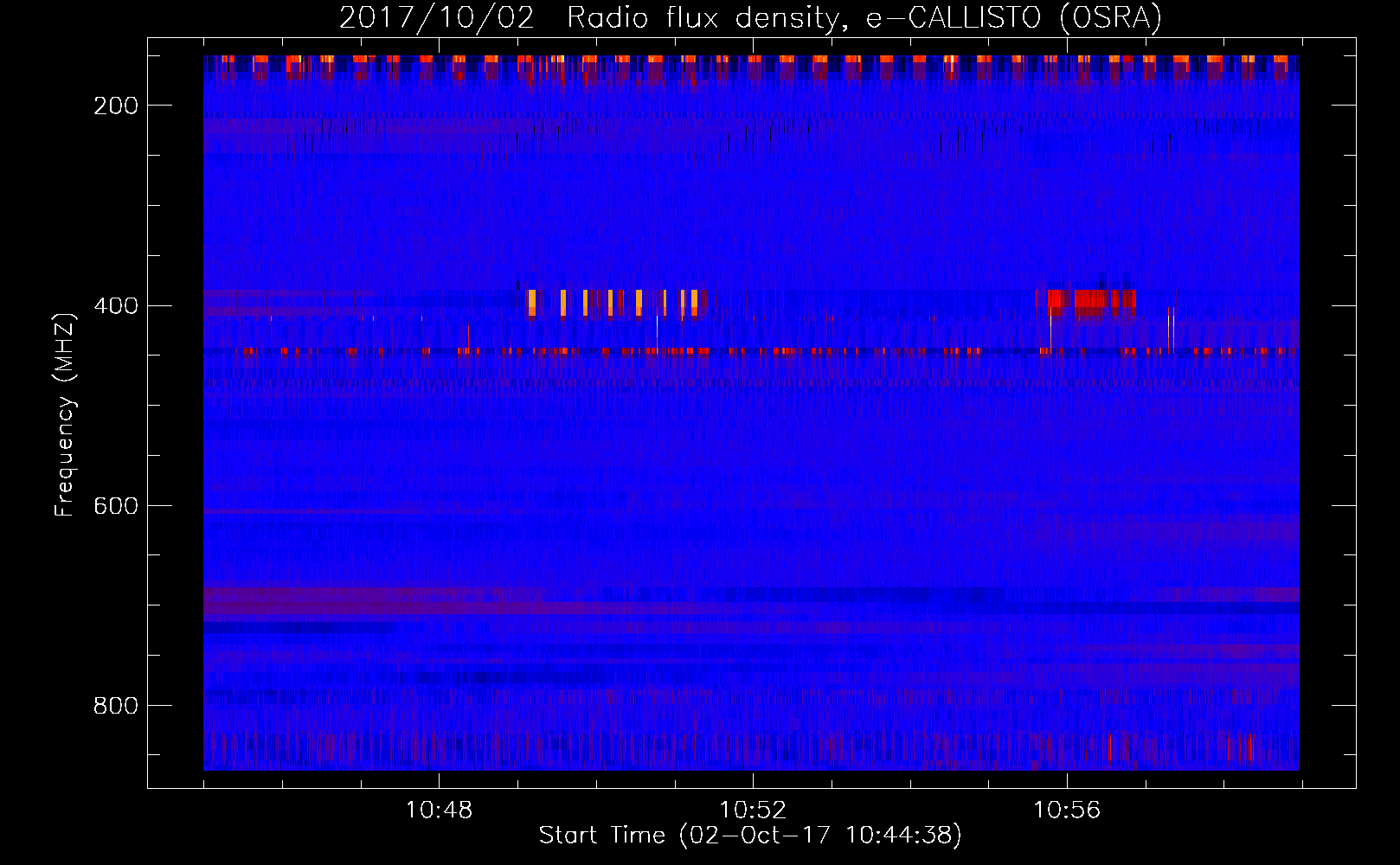Click the 10:52 time tick label
The width and height of the screenshot is (1400, 865).
pyautogui.click(x=753, y=810)
